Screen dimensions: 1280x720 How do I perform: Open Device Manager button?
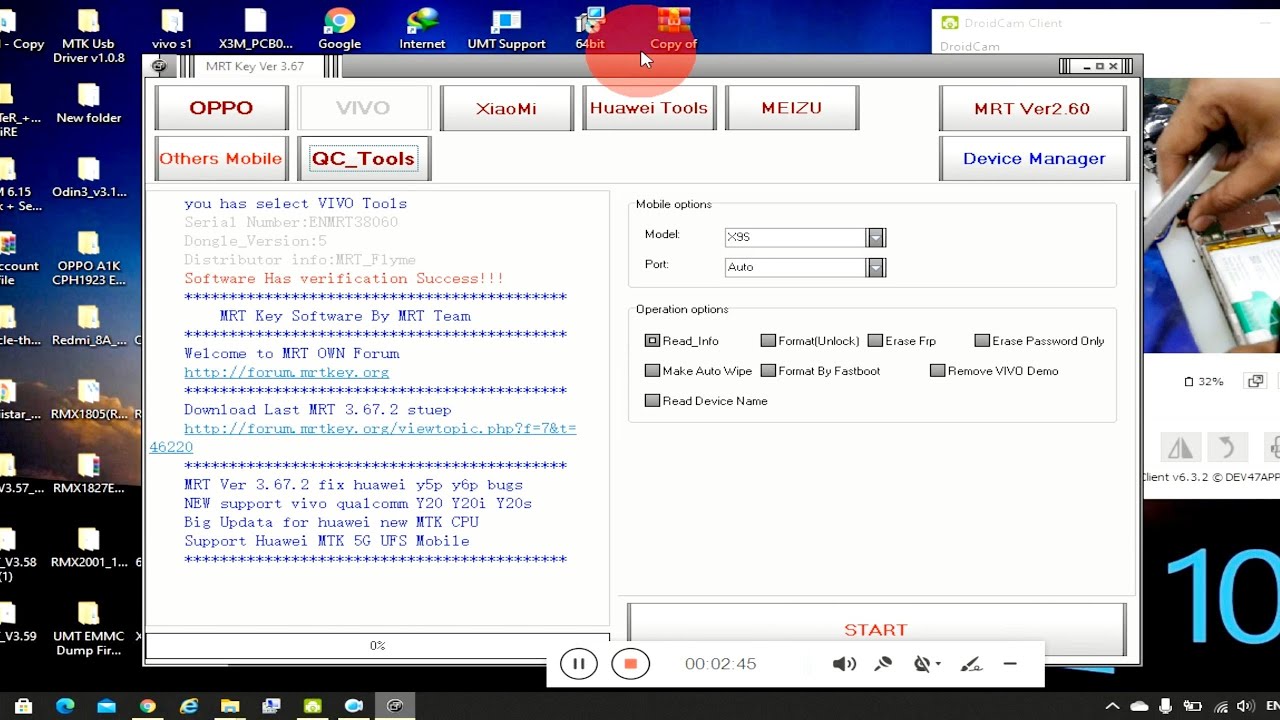(x=1033, y=158)
